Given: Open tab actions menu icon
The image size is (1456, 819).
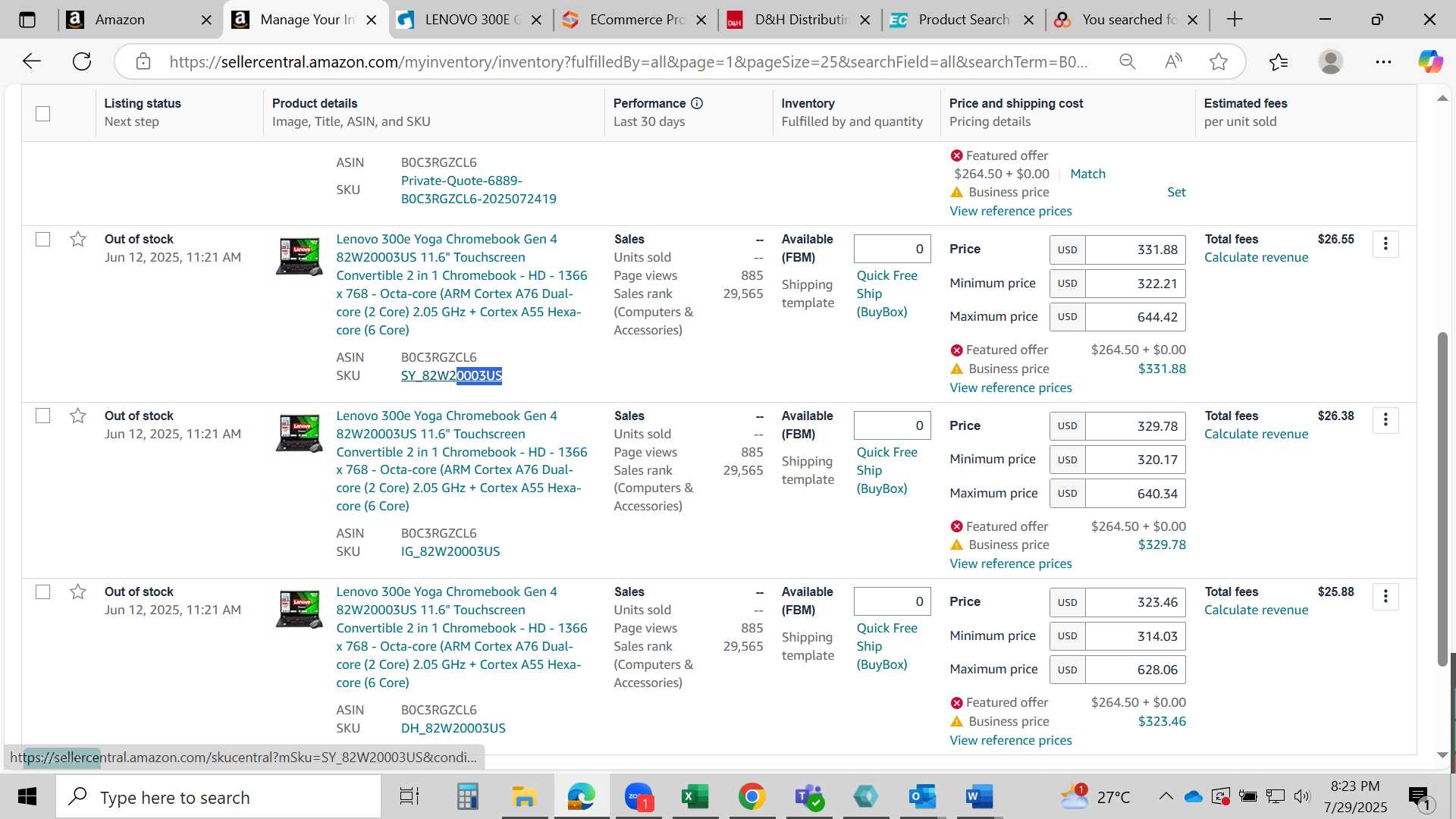Looking at the screenshot, I should tap(27, 20).
